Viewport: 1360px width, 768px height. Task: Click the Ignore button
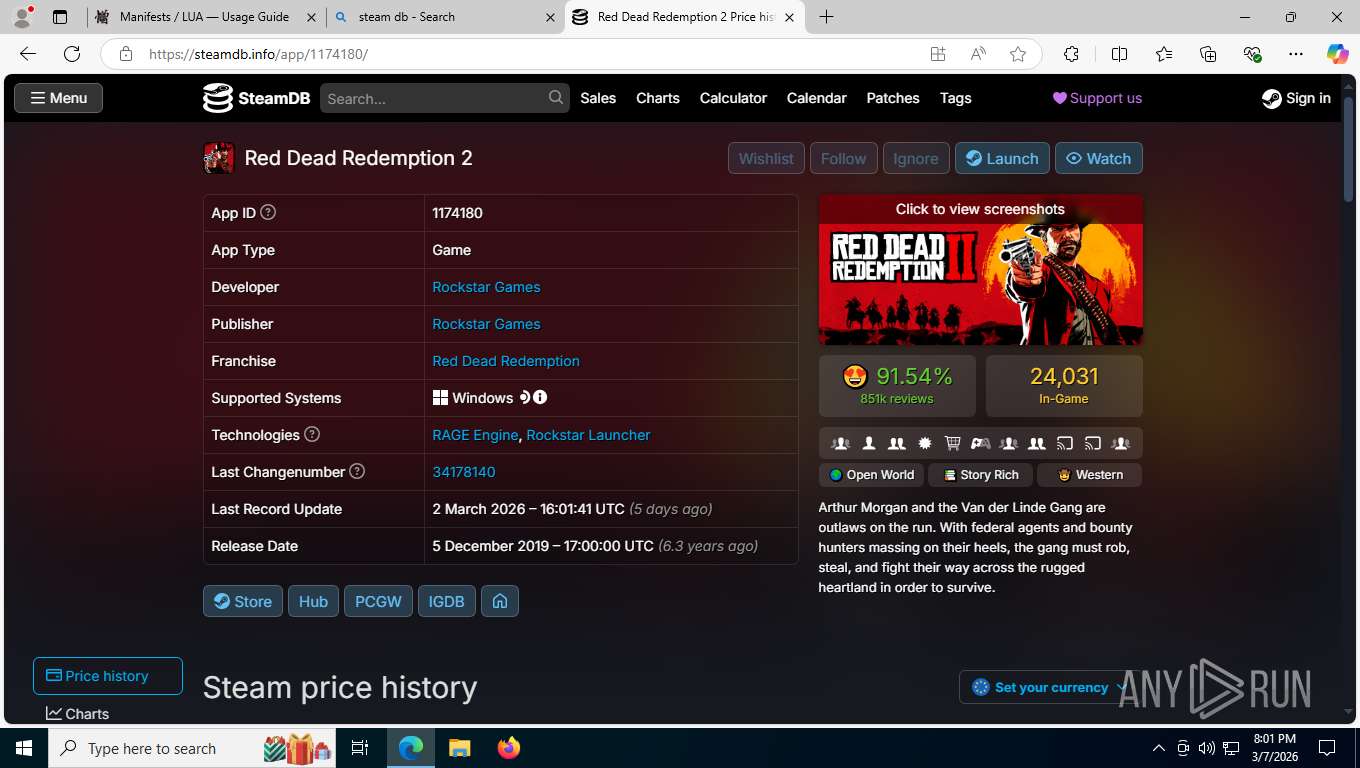click(916, 158)
